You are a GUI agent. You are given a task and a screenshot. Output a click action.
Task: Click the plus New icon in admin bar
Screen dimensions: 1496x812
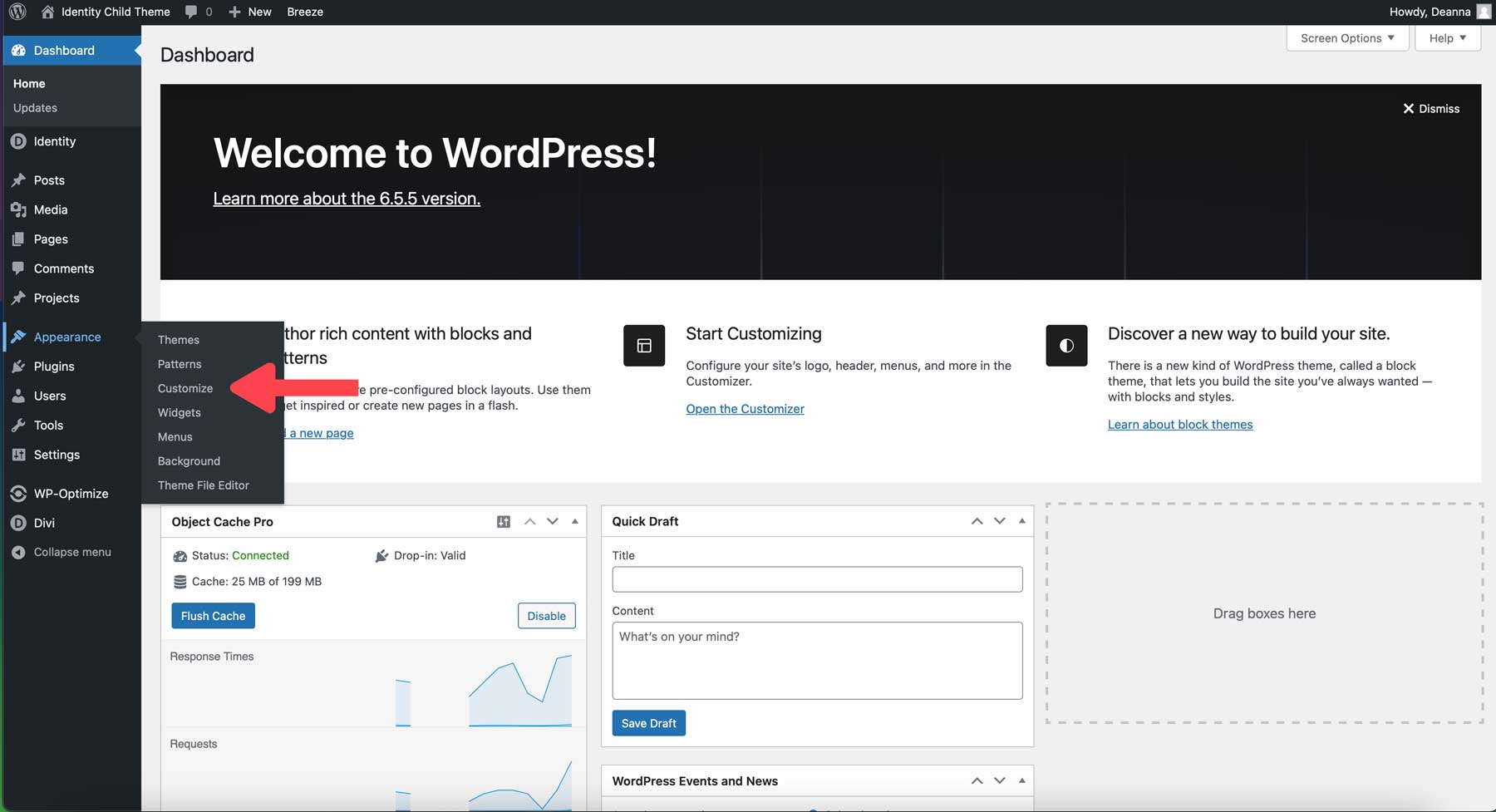pyautogui.click(x=234, y=12)
